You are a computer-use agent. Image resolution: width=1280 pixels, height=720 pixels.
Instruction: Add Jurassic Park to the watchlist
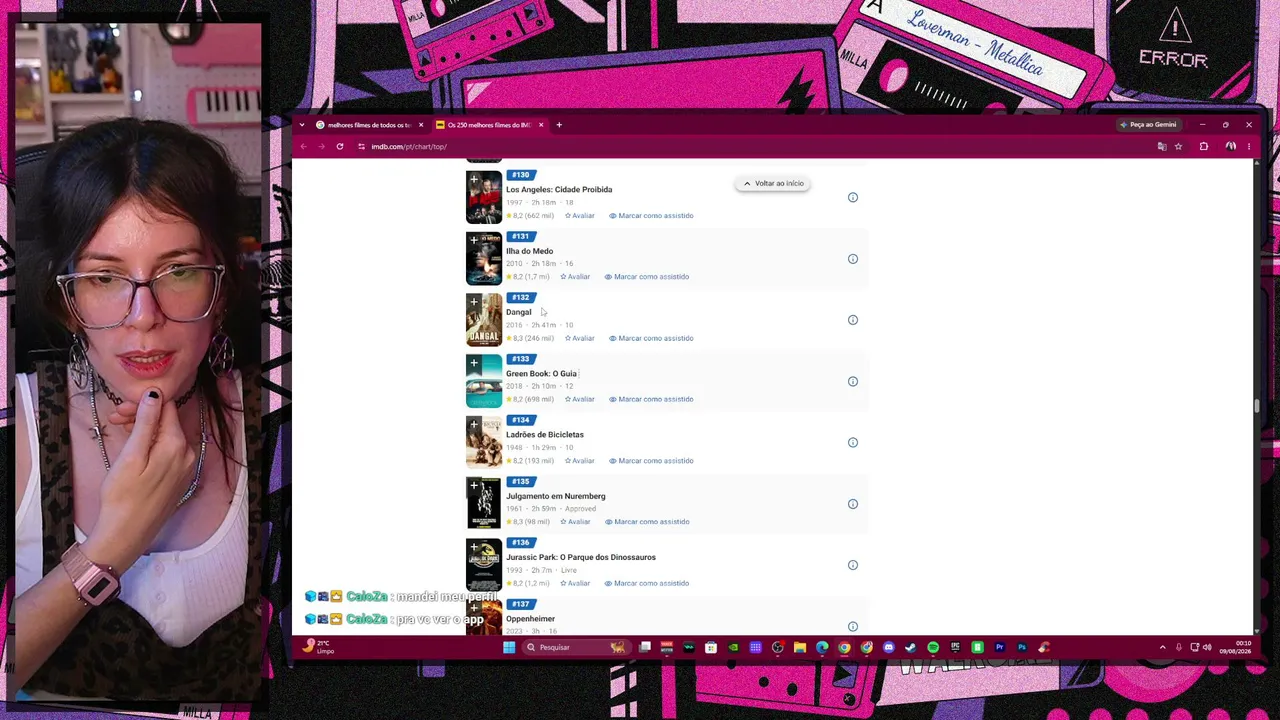pos(474,547)
